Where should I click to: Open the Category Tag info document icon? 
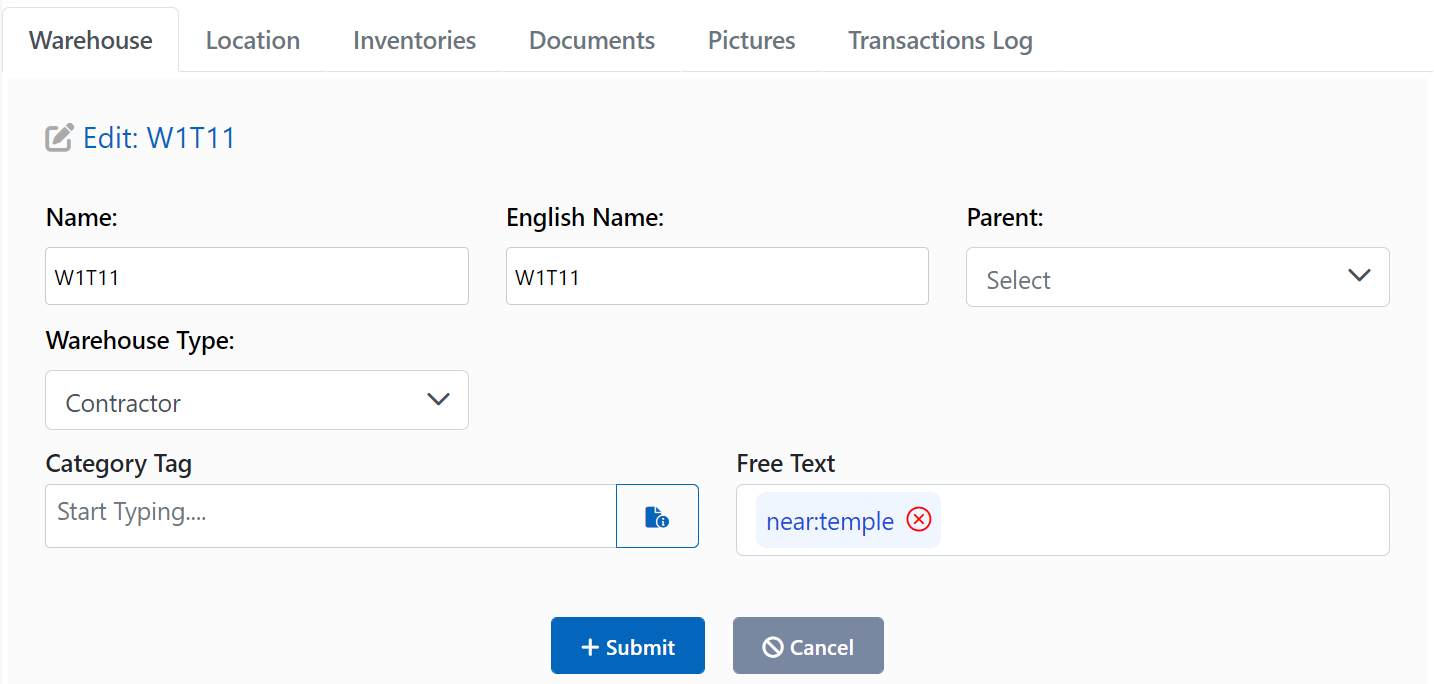click(x=657, y=516)
